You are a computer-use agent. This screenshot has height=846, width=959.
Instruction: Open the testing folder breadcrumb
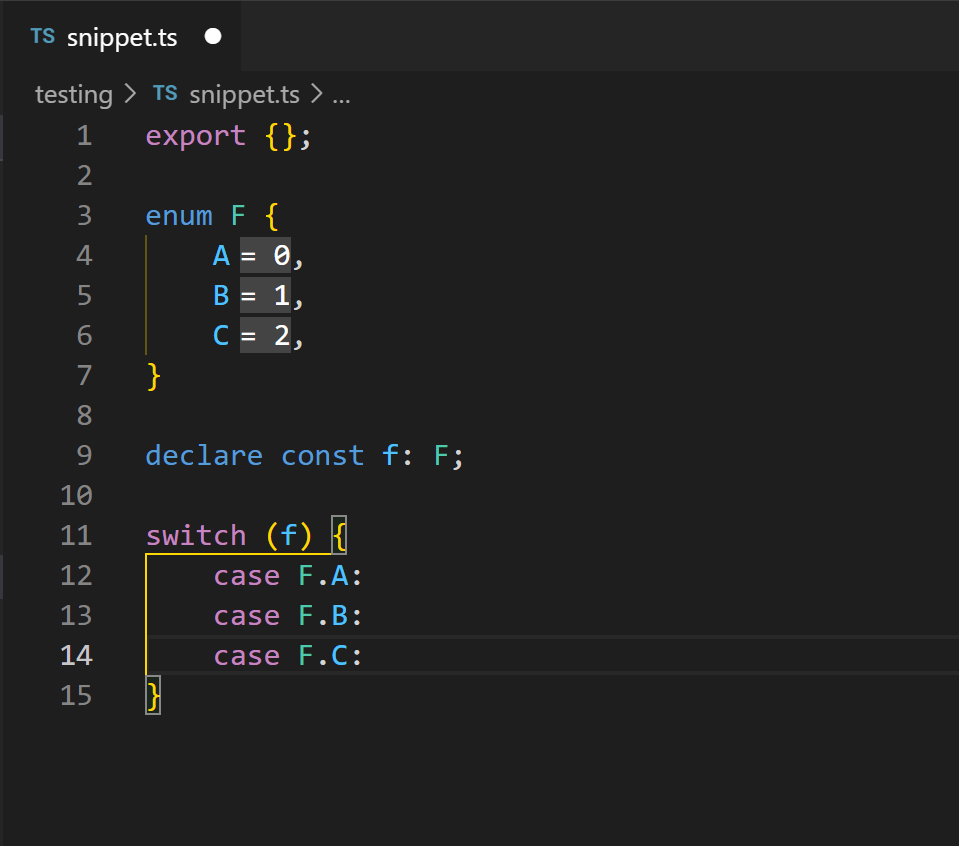click(x=74, y=95)
